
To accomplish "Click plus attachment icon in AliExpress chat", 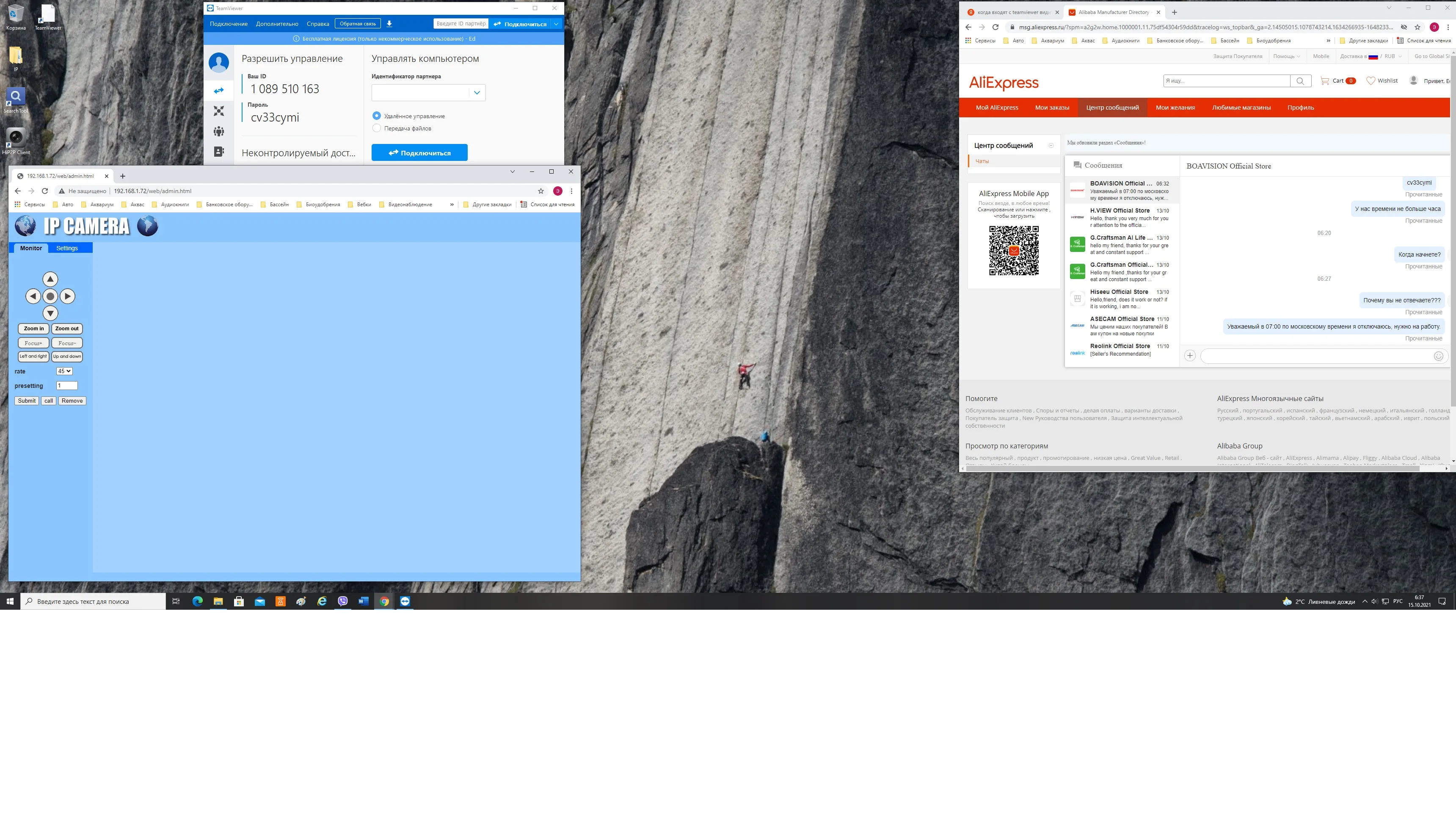I will click(x=1190, y=356).
